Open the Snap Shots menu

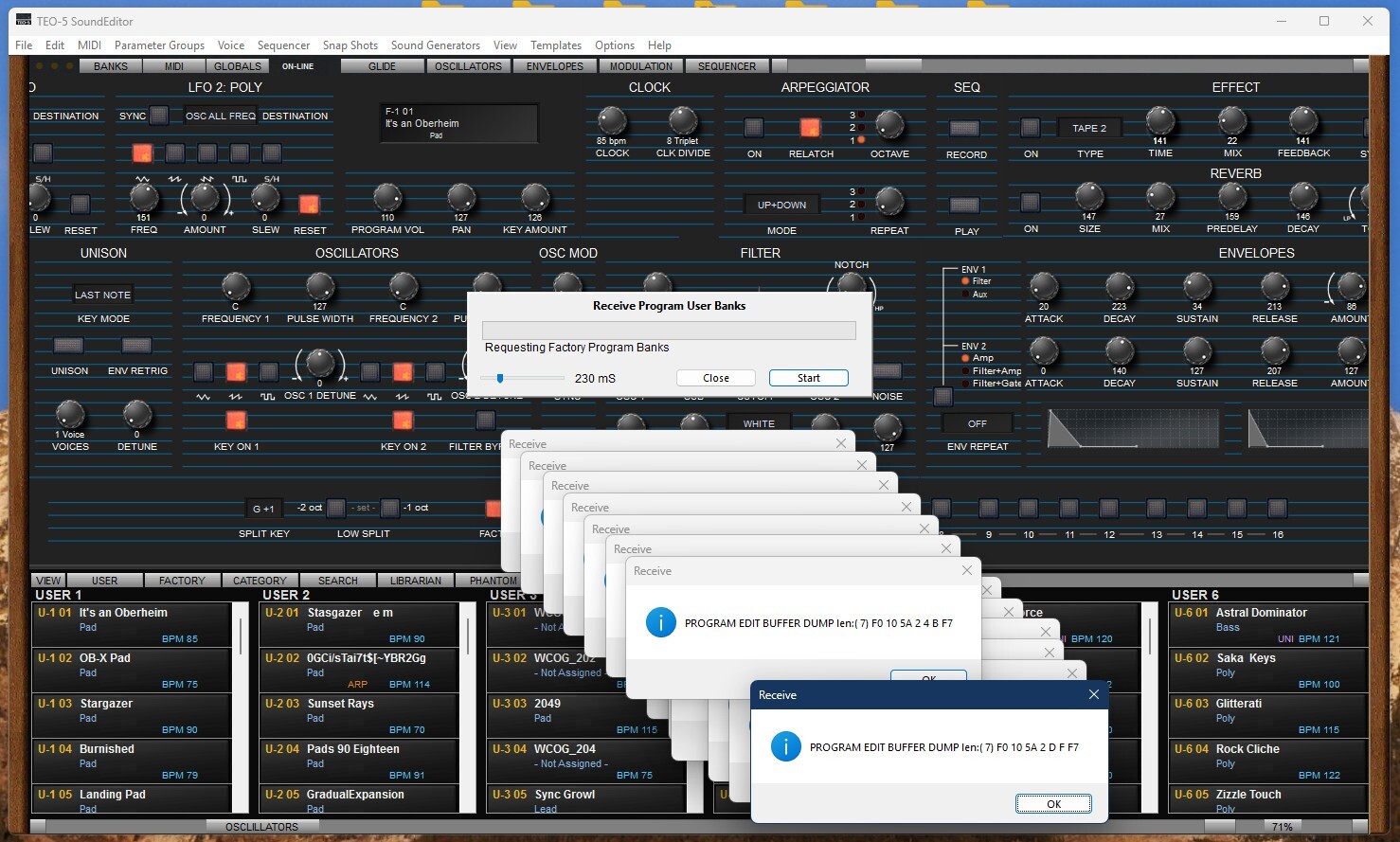tap(350, 45)
